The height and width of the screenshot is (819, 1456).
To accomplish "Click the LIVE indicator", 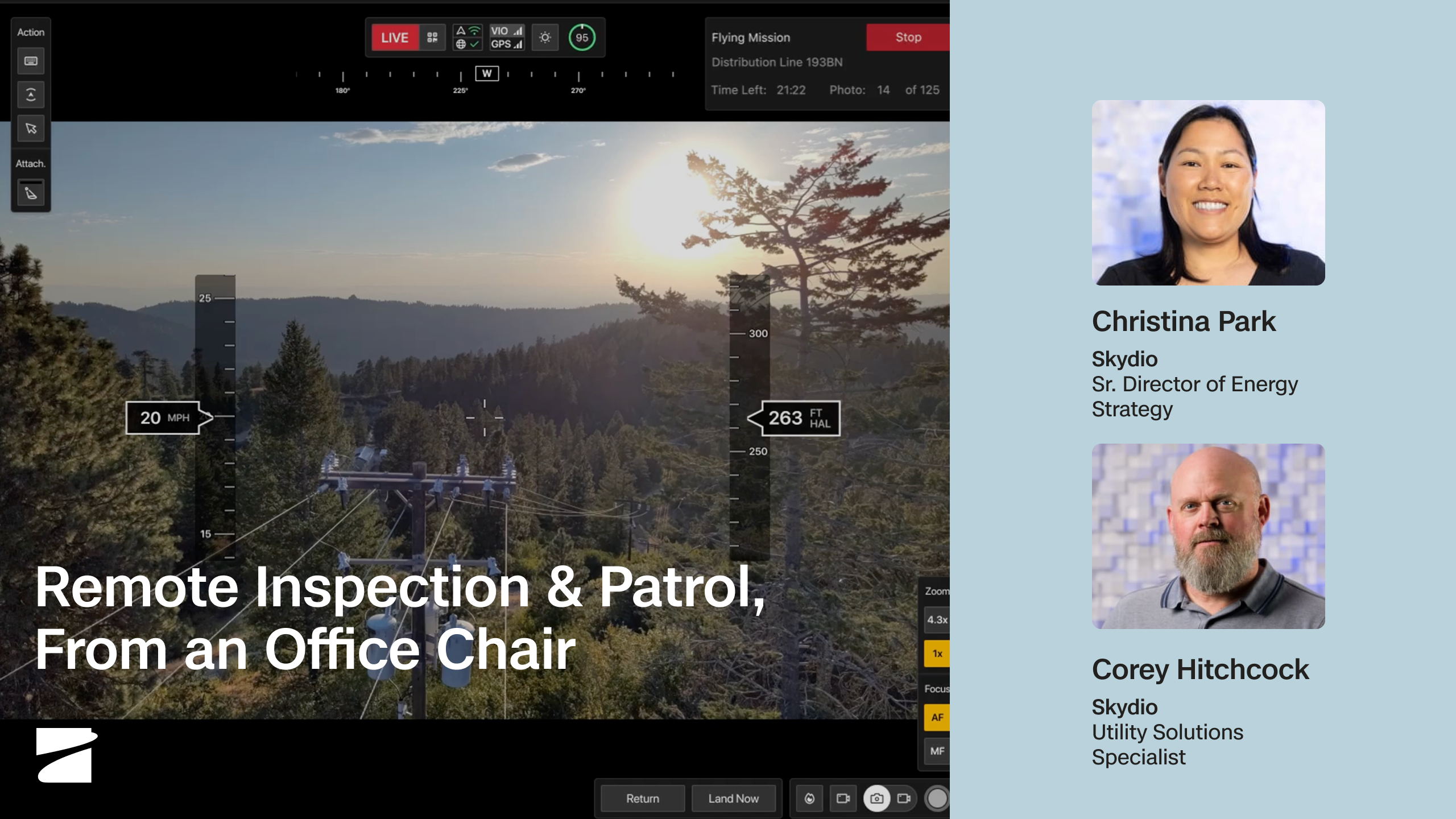I will (395, 38).
